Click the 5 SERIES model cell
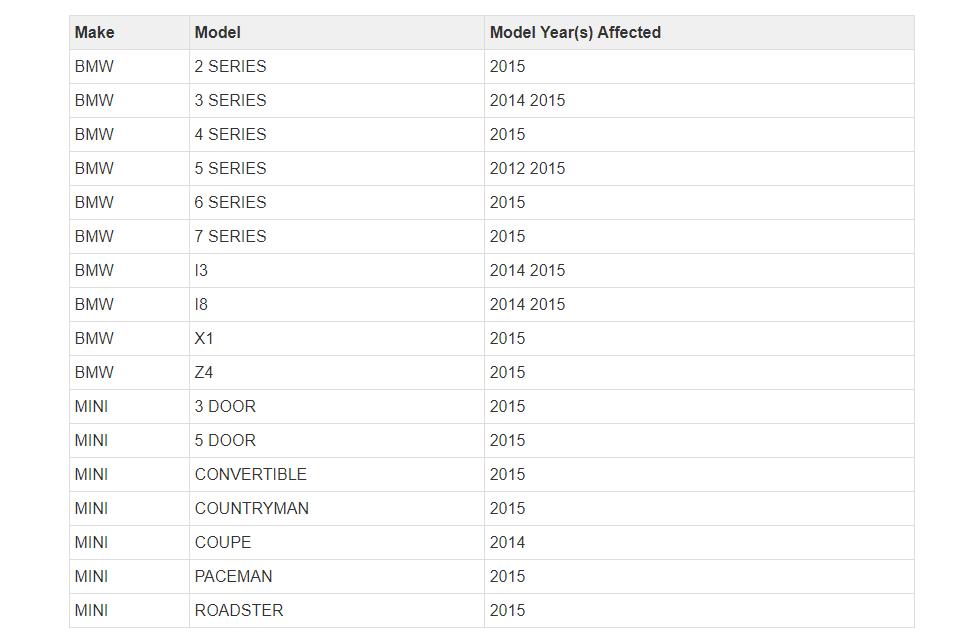 click(231, 168)
